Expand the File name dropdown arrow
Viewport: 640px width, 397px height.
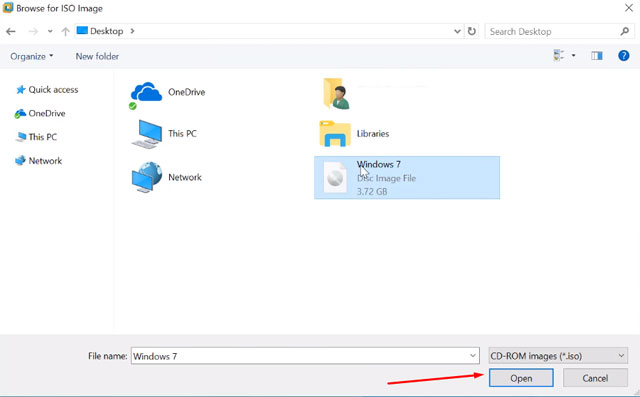pos(473,356)
